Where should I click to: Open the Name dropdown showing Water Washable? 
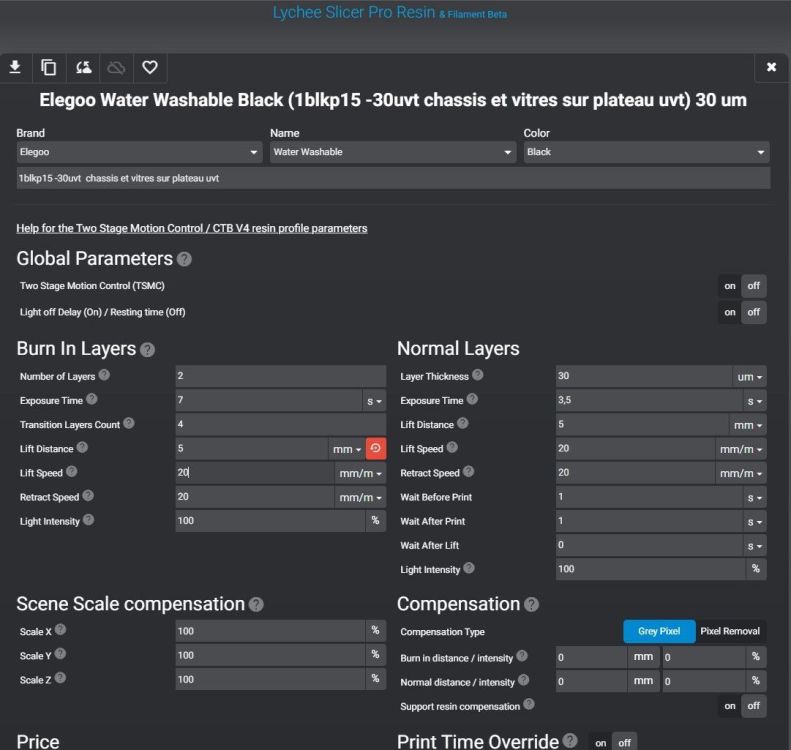(x=393, y=152)
